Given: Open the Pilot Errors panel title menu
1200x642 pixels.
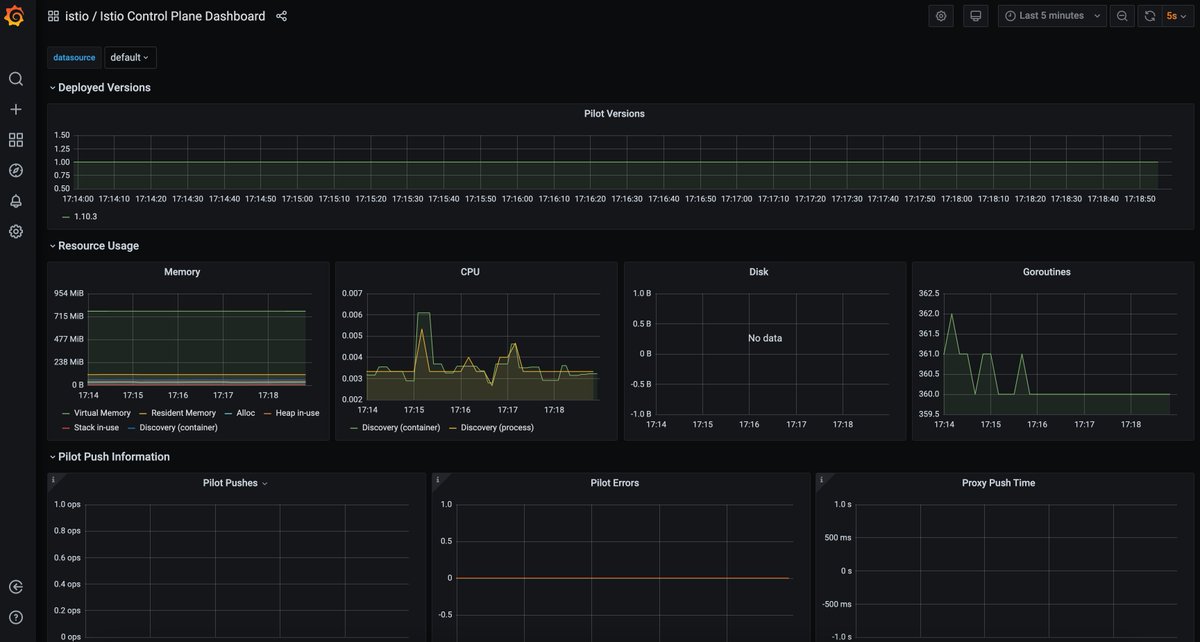Looking at the screenshot, I should (615, 483).
